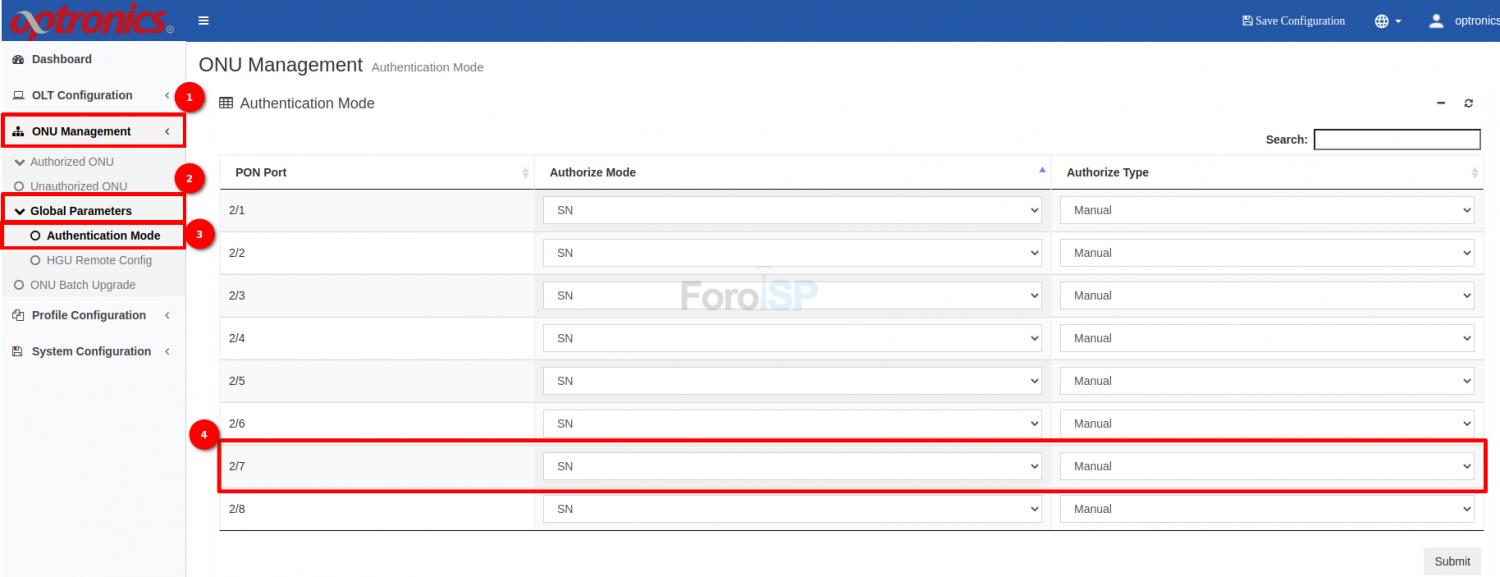Open Authorize Mode dropdown for port 2/1

pos(793,210)
